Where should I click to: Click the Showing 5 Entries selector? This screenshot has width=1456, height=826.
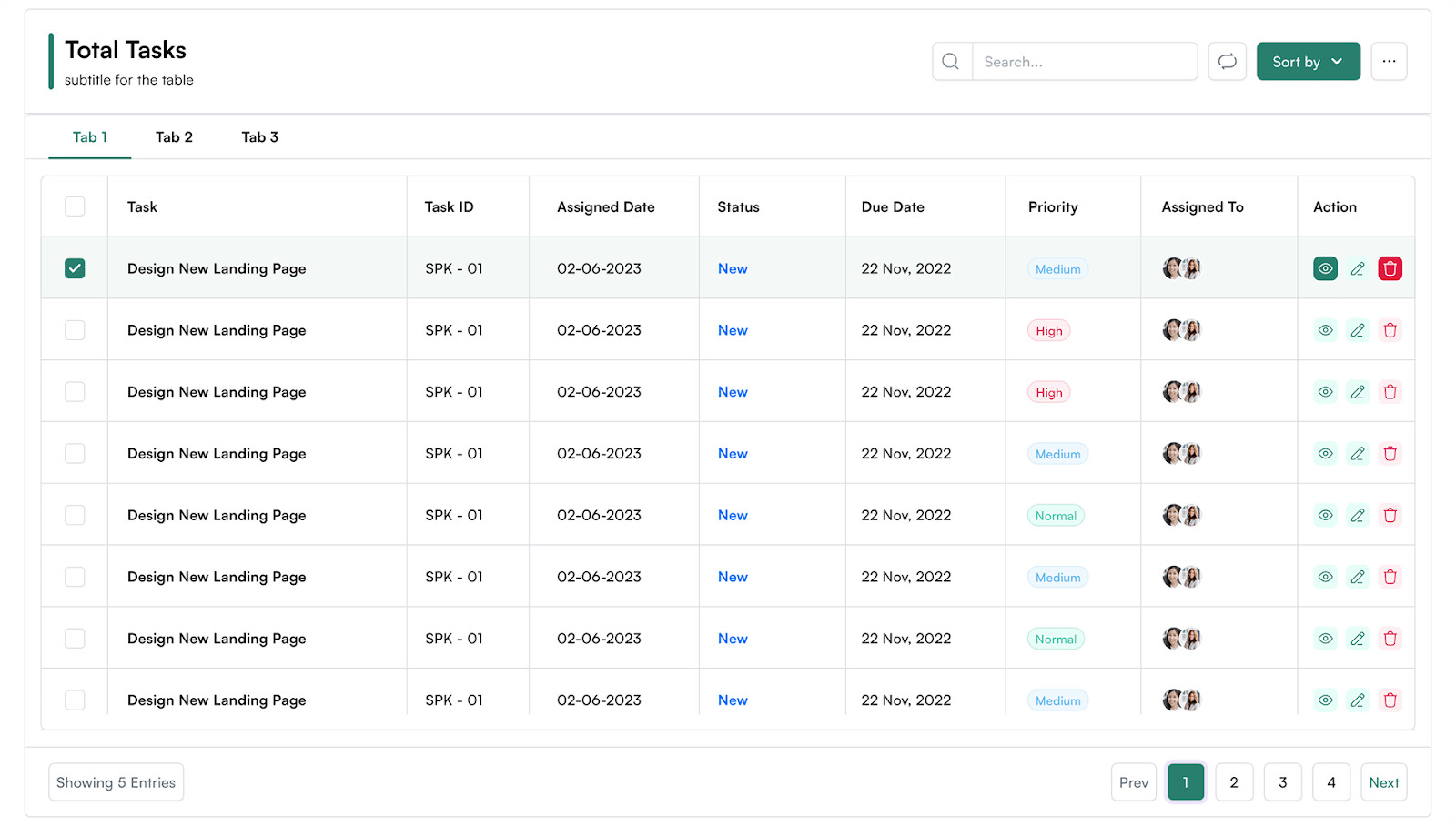[x=116, y=782]
